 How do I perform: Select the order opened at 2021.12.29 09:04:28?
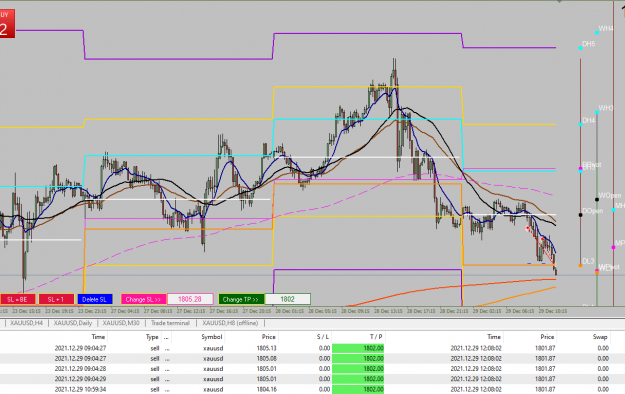pos(312,368)
